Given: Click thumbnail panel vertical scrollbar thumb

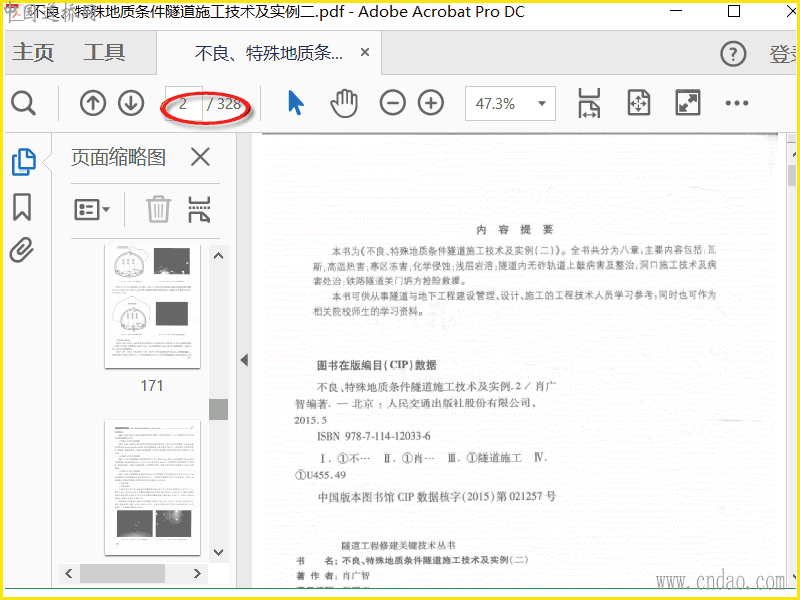Looking at the screenshot, I should pos(218,410).
